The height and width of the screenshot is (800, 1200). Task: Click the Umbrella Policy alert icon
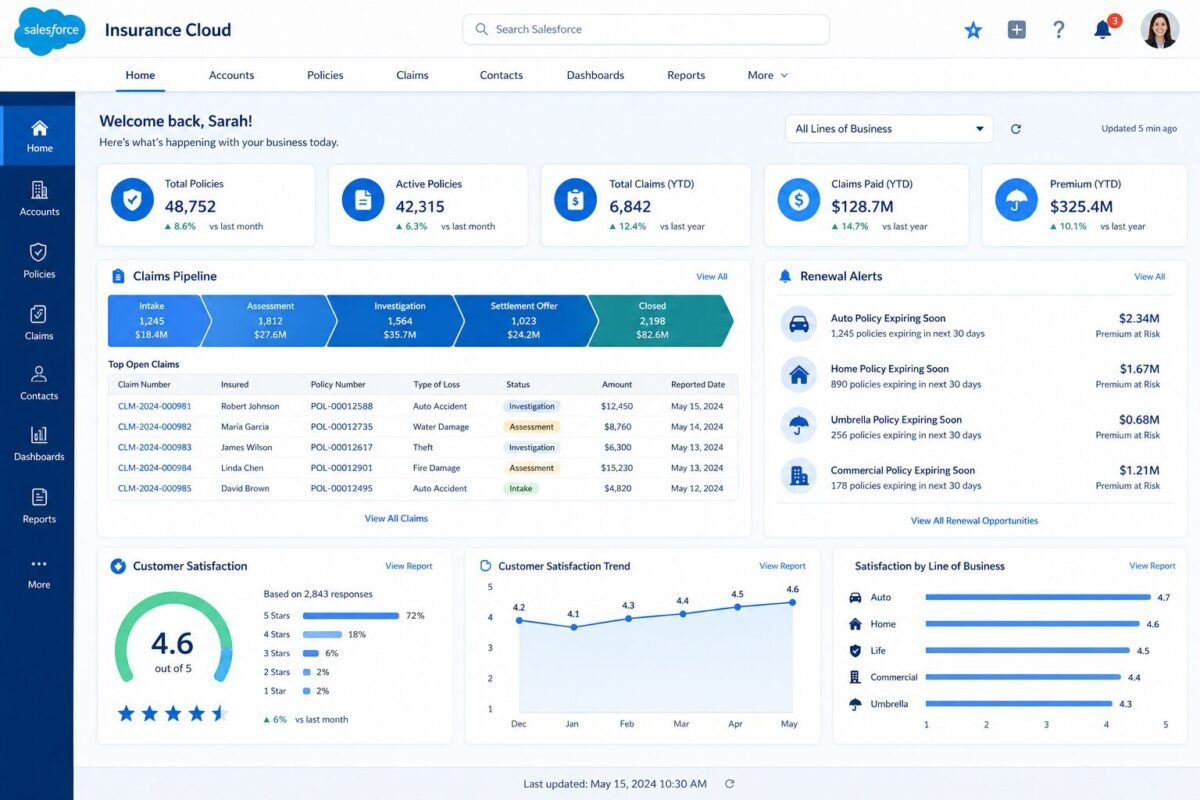(799, 426)
